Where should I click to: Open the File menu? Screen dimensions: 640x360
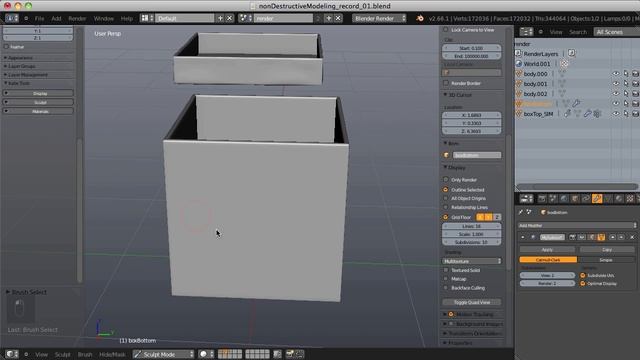[39, 18]
